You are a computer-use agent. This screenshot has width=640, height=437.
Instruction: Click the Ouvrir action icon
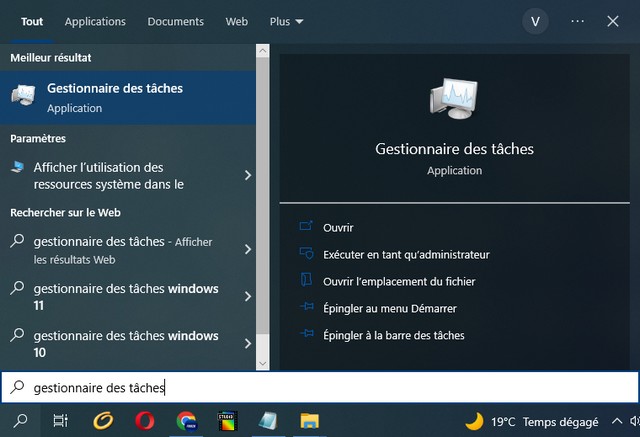pos(306,226)
